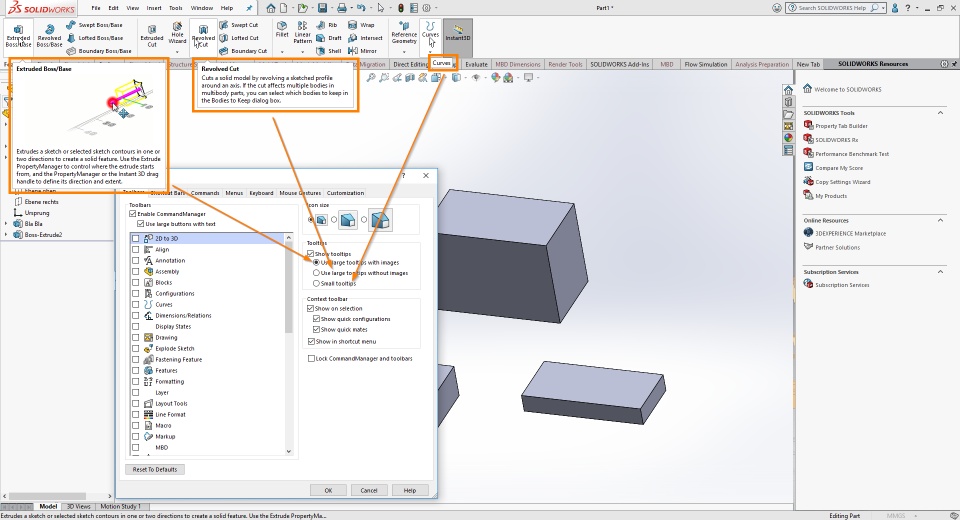Collapse the Subscription Services section

coord(940,272)
